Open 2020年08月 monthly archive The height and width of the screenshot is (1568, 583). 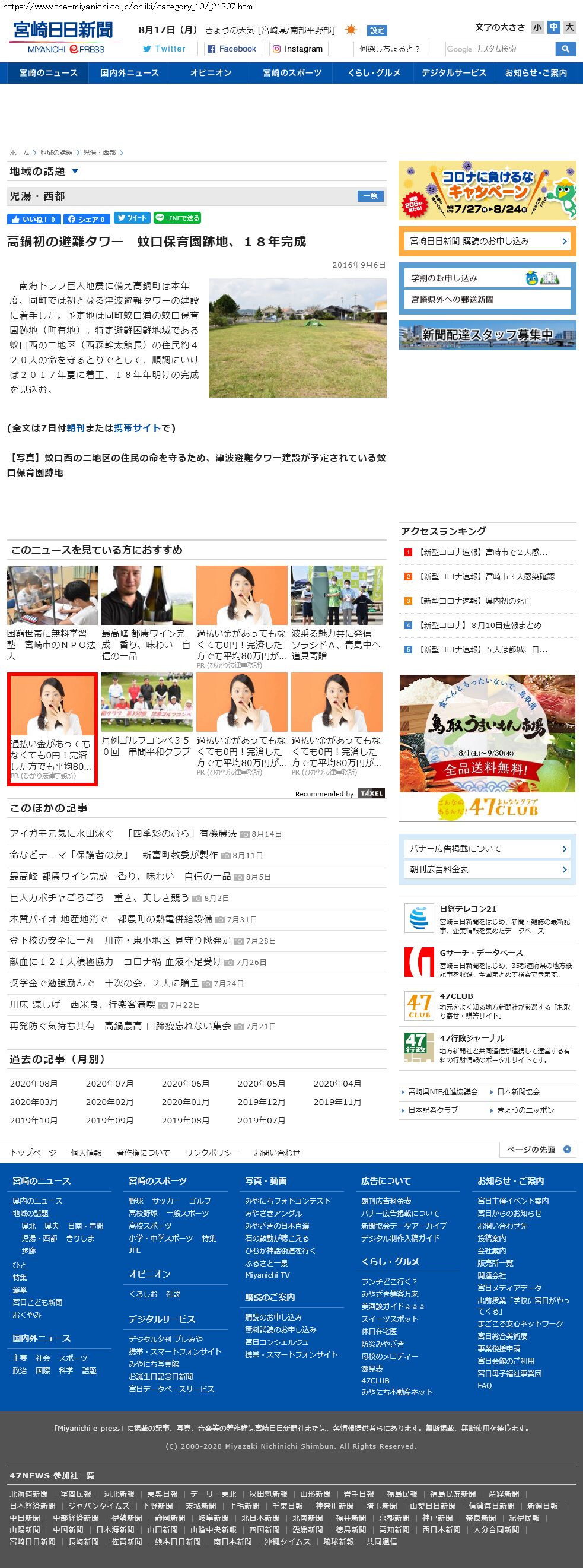[33, 1084]
